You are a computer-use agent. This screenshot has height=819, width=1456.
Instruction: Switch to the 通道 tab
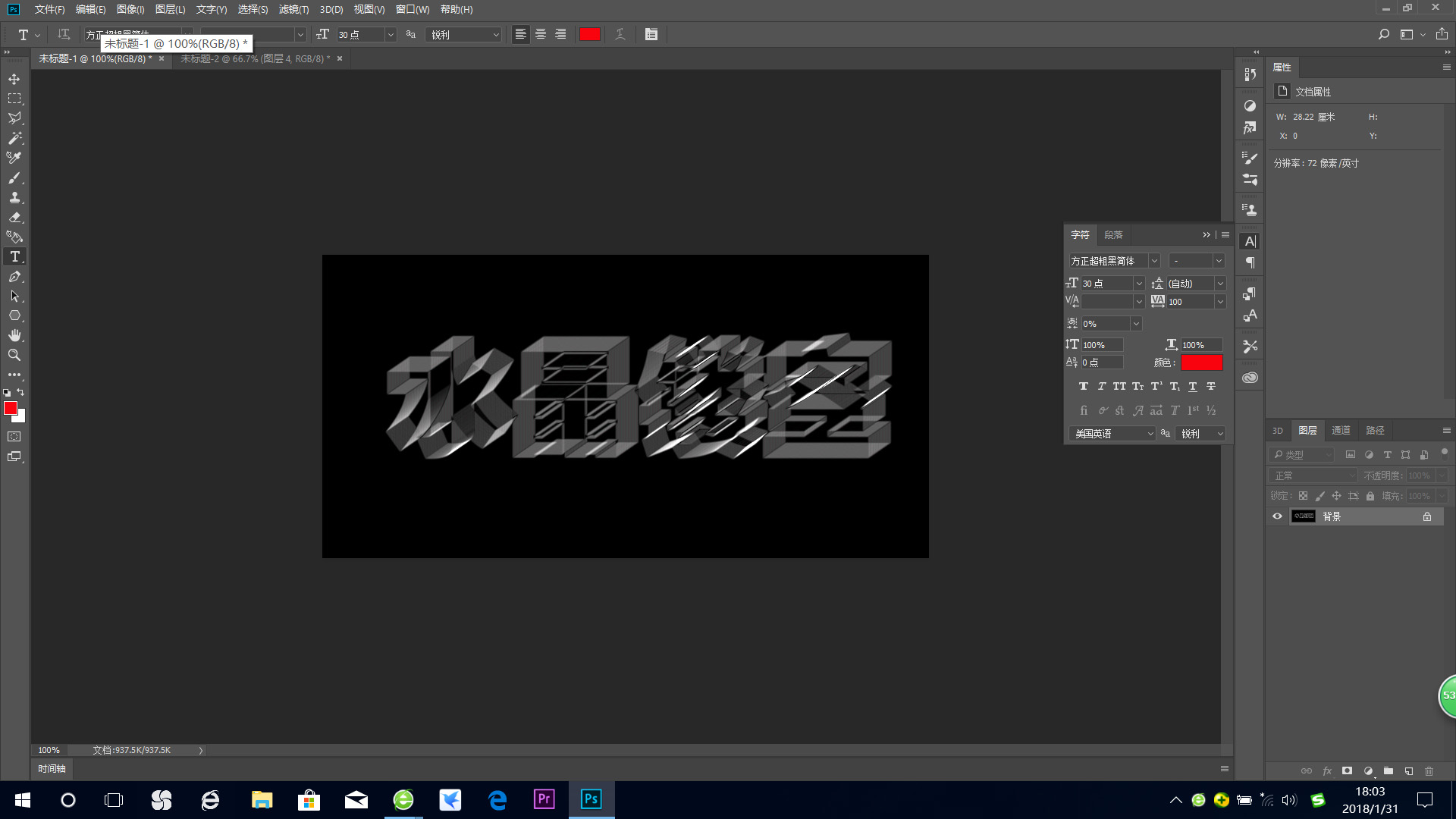coord(1341,431)
